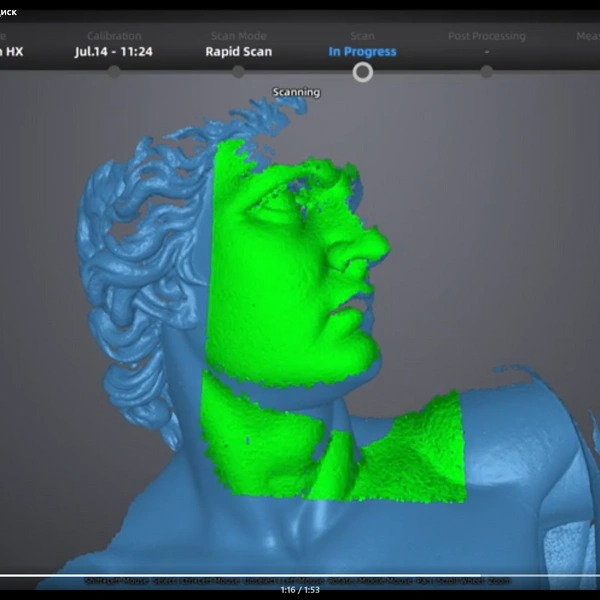Open the partially visible Measurement step

(x=588, y=36)
